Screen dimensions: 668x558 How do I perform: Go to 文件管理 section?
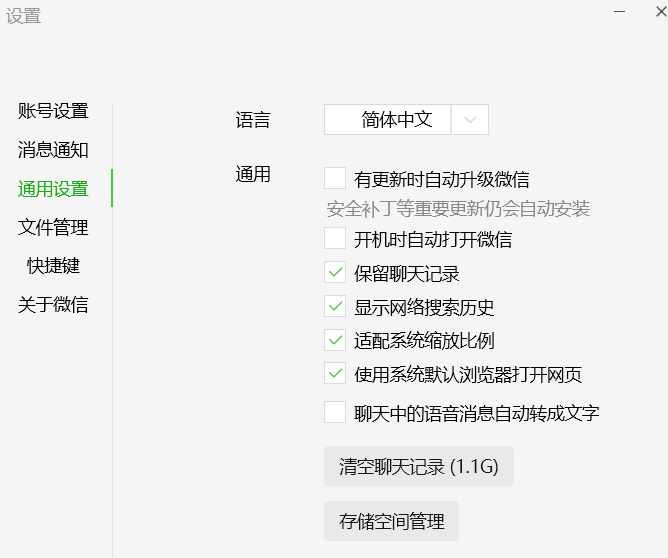(x=53, y=227)
